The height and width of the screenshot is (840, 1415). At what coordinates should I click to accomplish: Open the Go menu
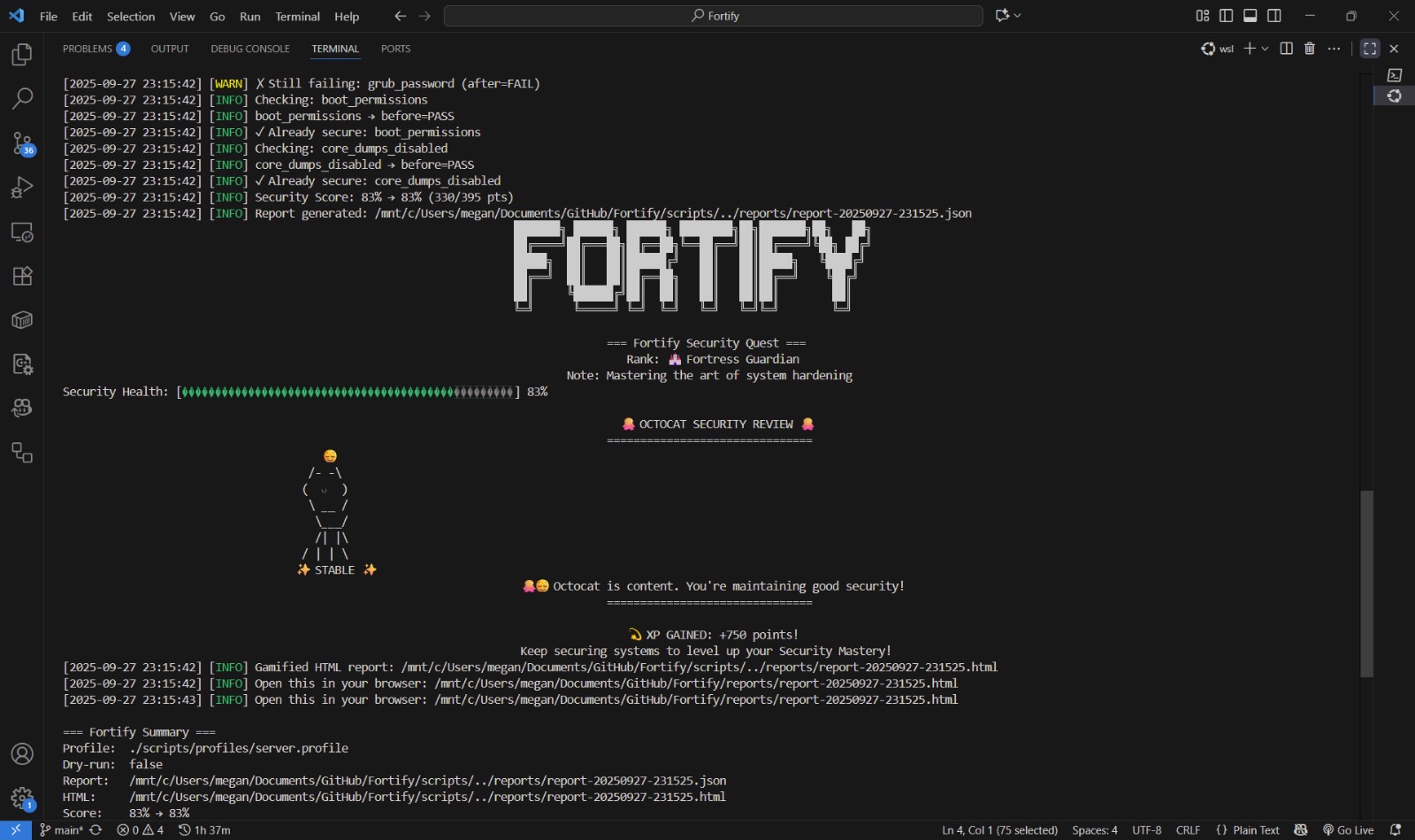pyautogui.click(x=218, y=16)
